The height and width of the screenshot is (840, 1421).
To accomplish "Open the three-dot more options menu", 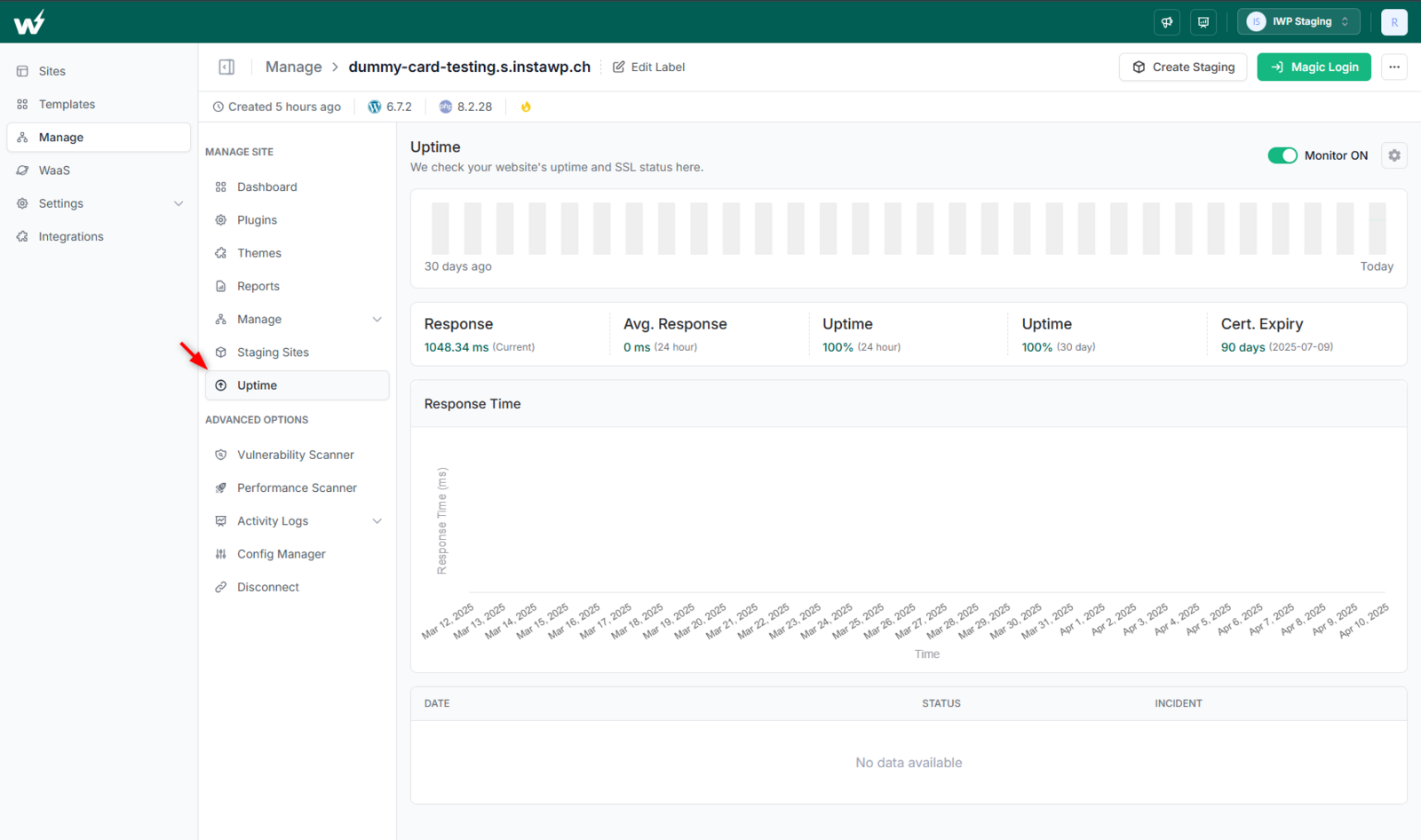I will point(1394,67).
